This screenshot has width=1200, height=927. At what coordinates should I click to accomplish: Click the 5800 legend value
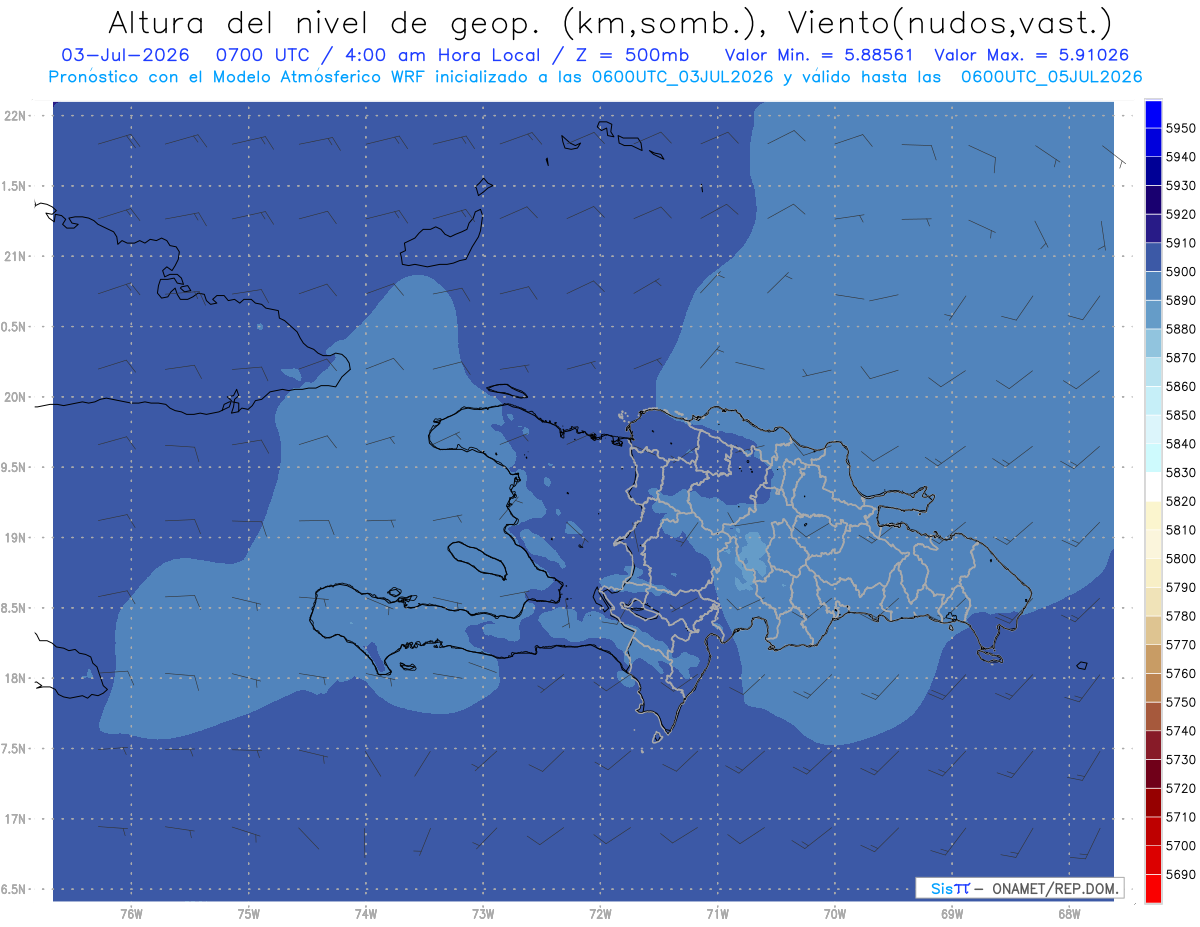coord(1180,559)
